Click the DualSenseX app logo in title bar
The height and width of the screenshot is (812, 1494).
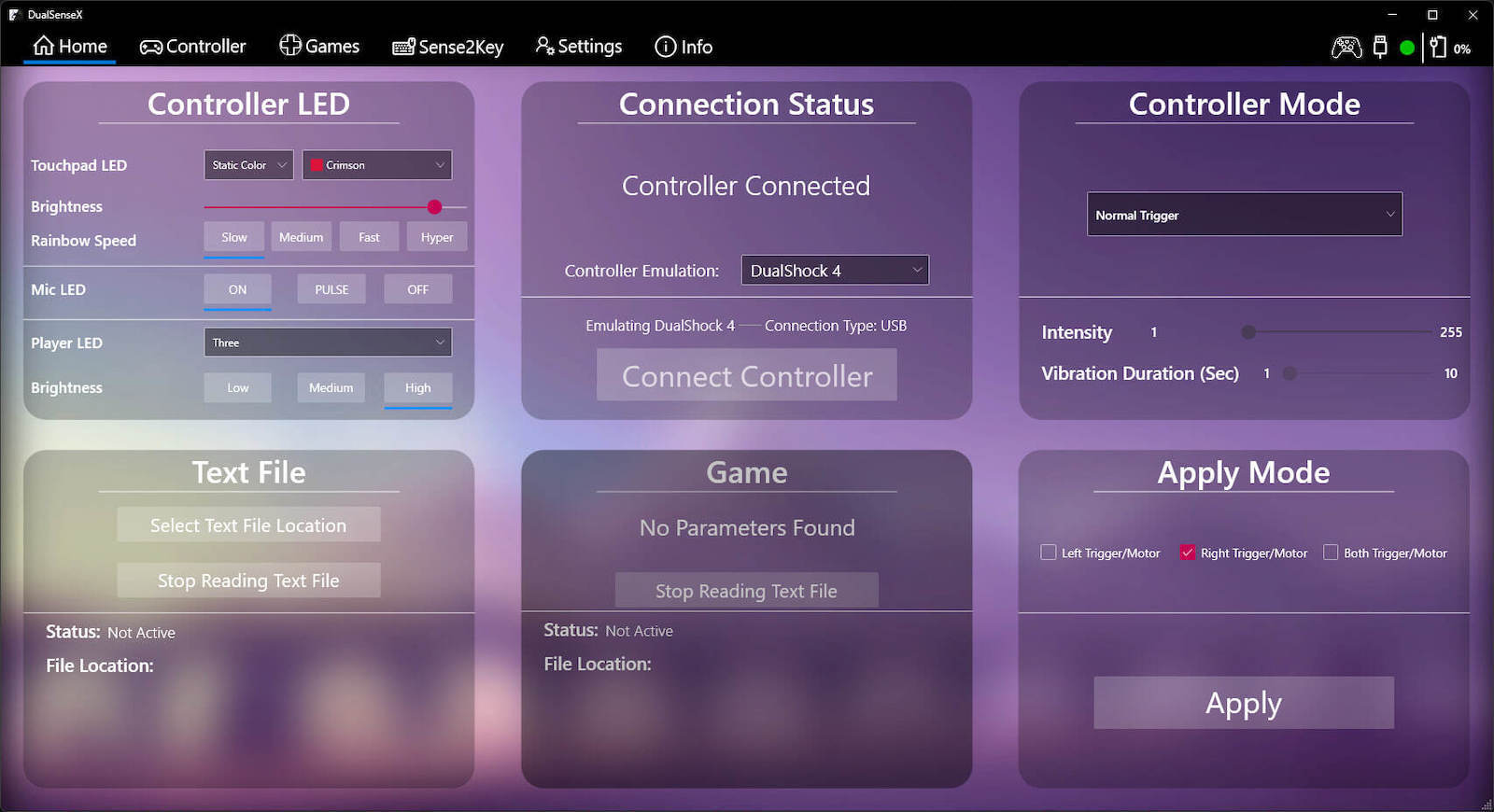(15, 15)
